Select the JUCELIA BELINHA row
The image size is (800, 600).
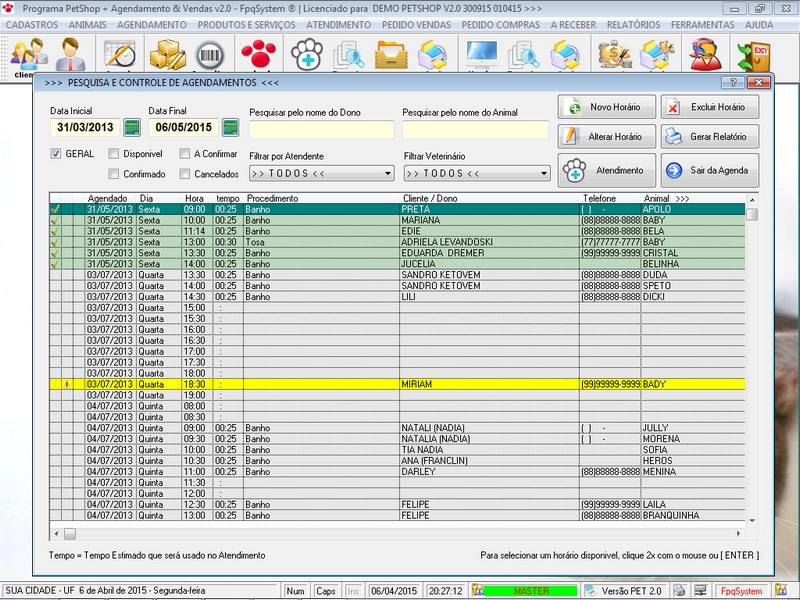397,264
